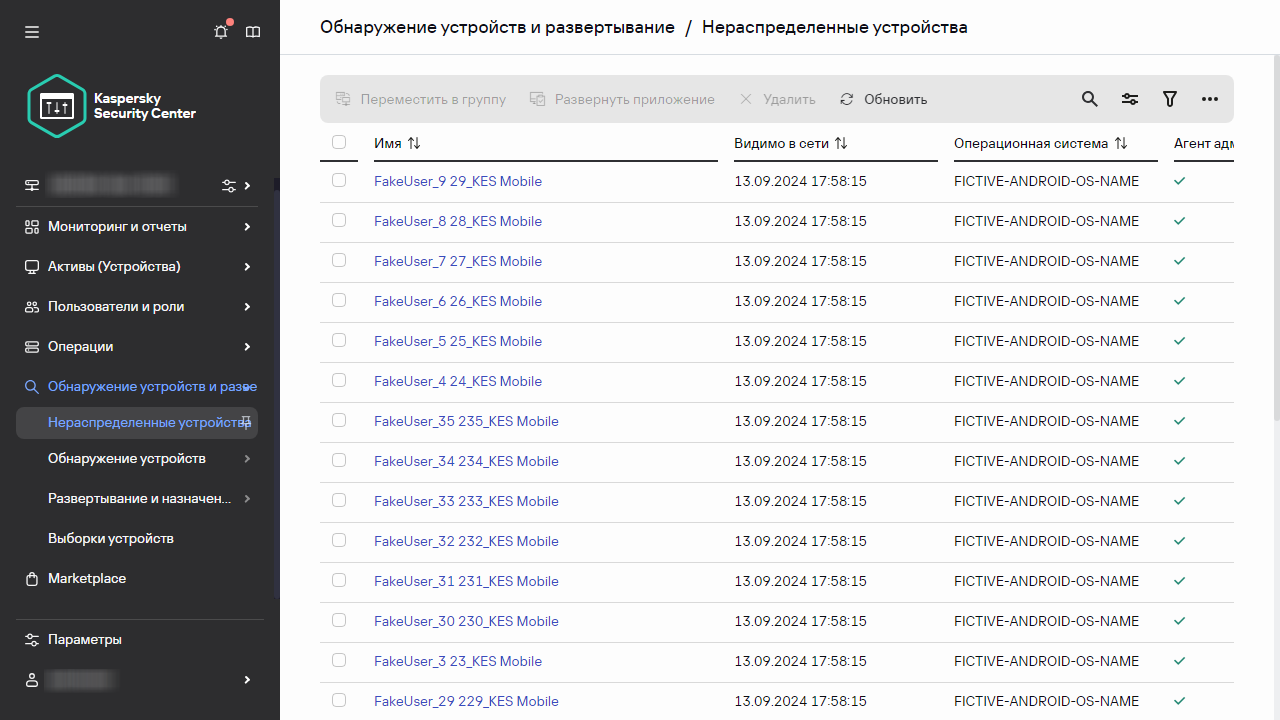Expand the user account chevron

(x=247, y=680)
